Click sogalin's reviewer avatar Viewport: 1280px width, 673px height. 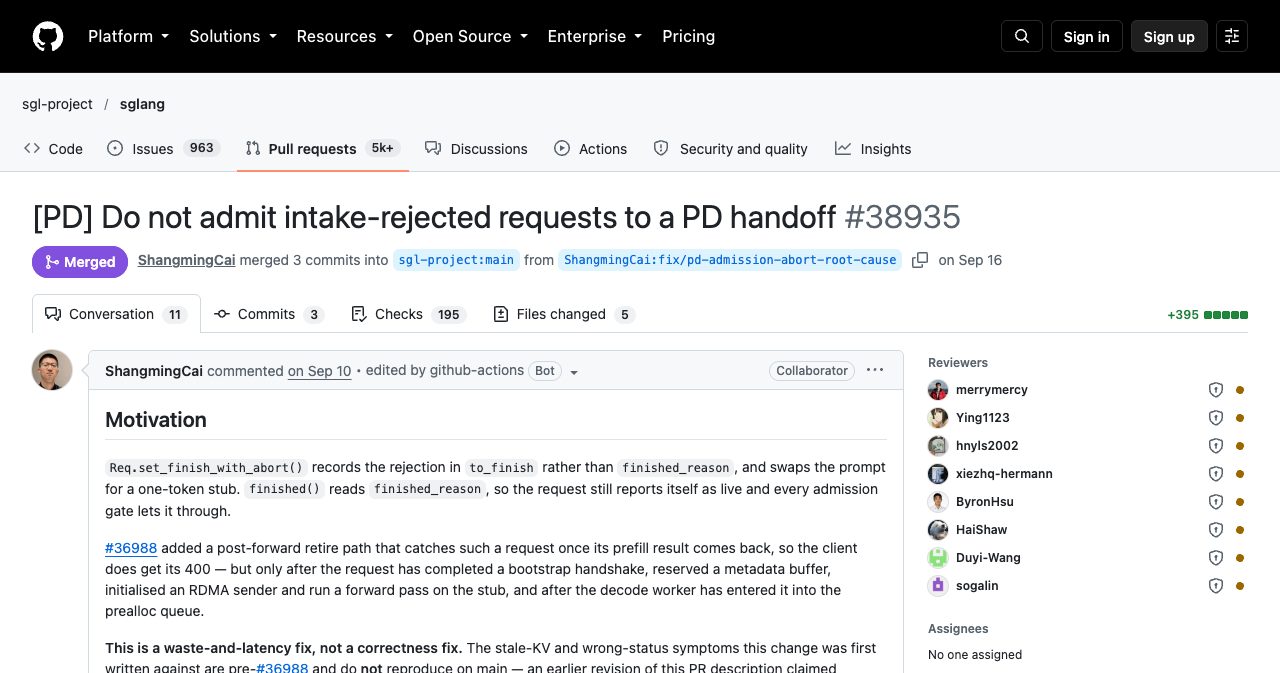click(x=938, y=586)
